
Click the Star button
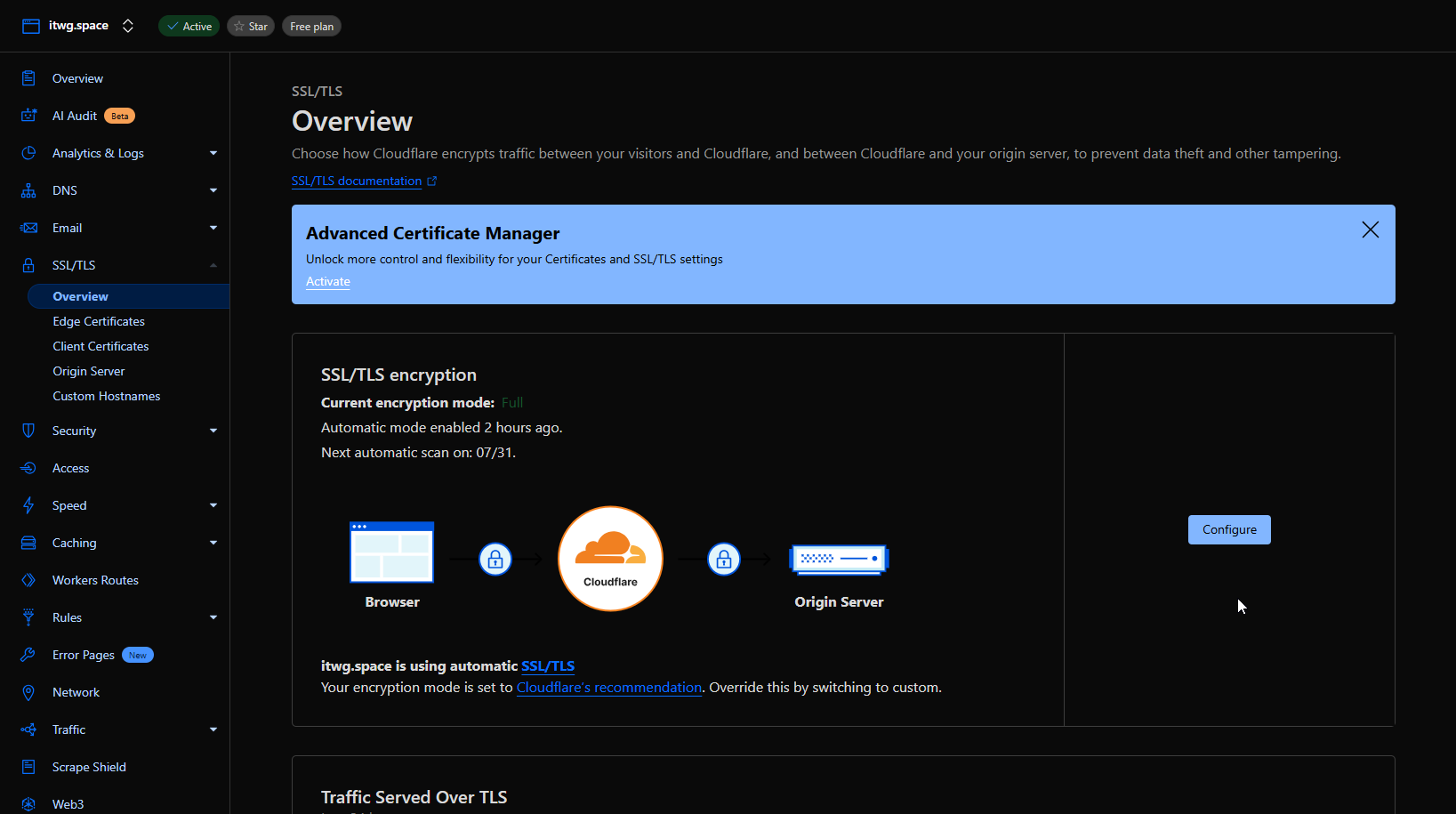click(251, 27)
